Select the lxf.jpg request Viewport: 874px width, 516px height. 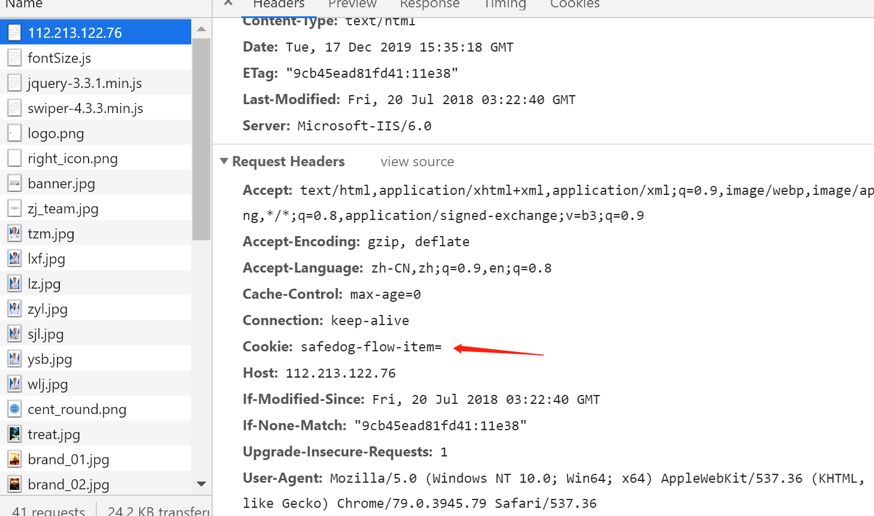(95, 259)
